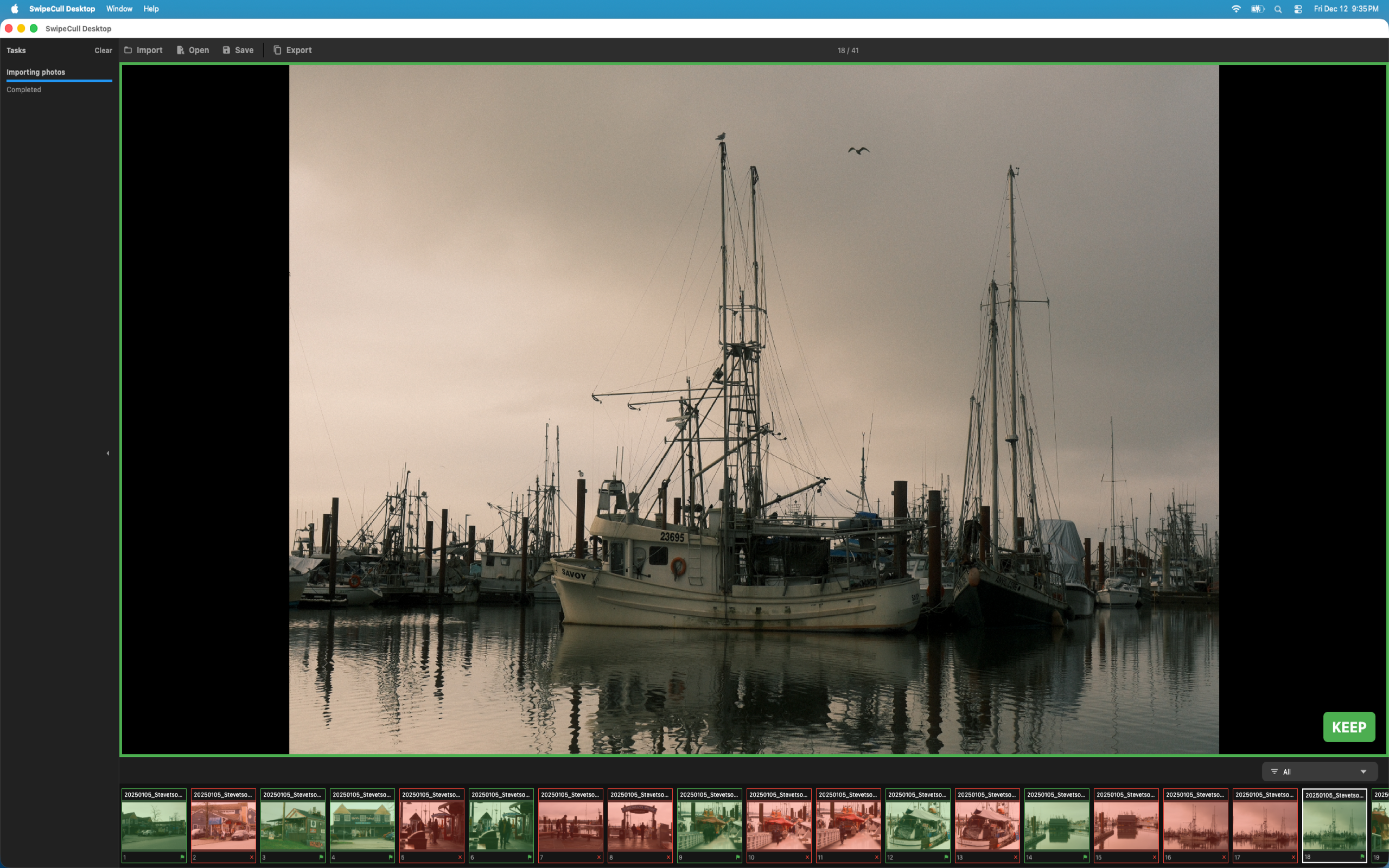
Task: Select thumbnail 9 in the filmstrip
Action: [x=710, y=825]
